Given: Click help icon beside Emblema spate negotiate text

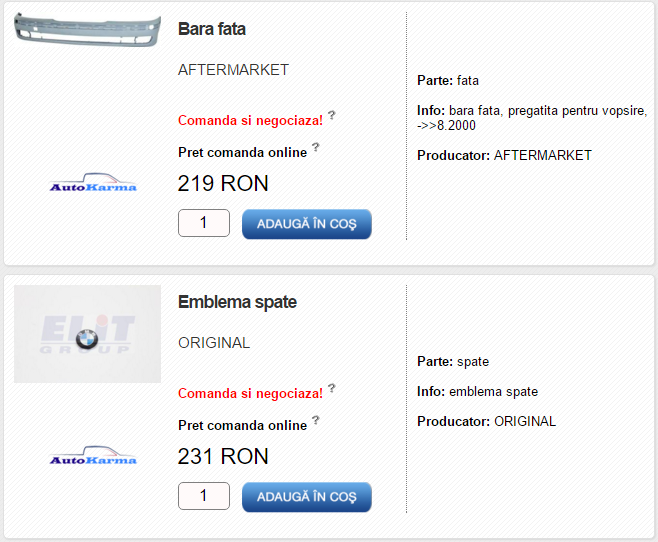Looking at the screenshot, I should pyautogui.click(x=332, y=388).
